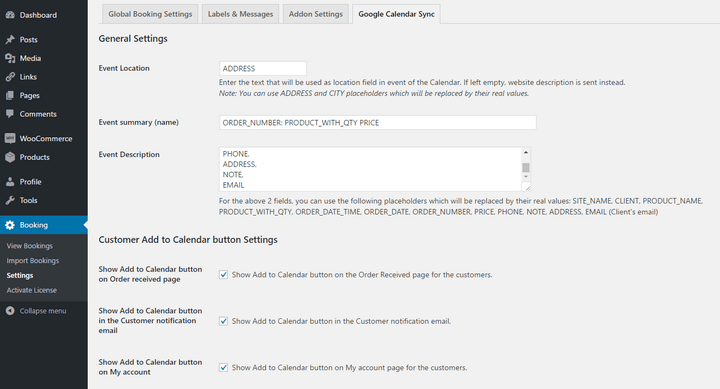
Task: Click the Event Description label
Action: [x=129, y=154]
